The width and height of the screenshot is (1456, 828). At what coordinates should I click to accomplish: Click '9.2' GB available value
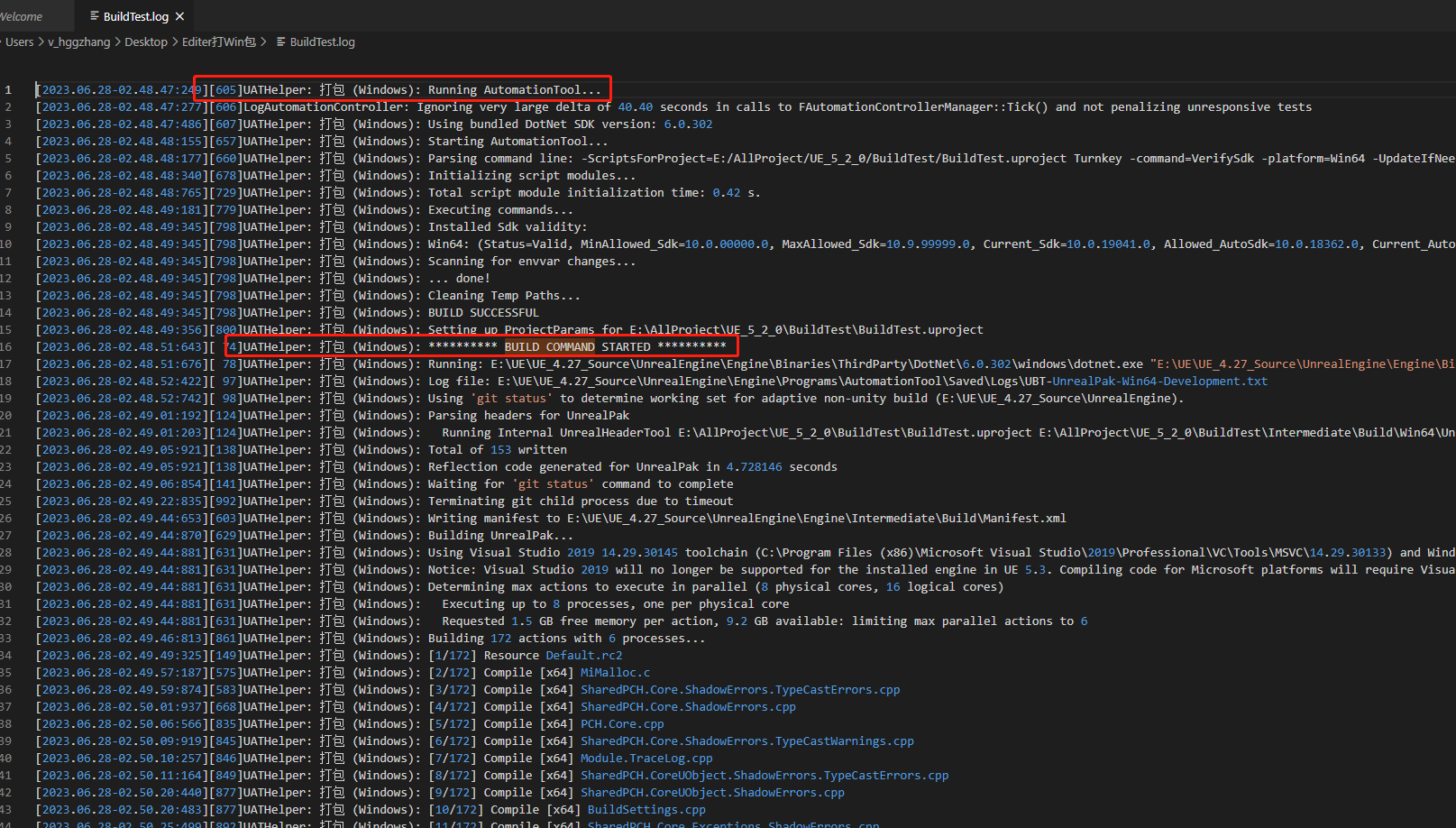pyautogui.click(x=737, y=621)
